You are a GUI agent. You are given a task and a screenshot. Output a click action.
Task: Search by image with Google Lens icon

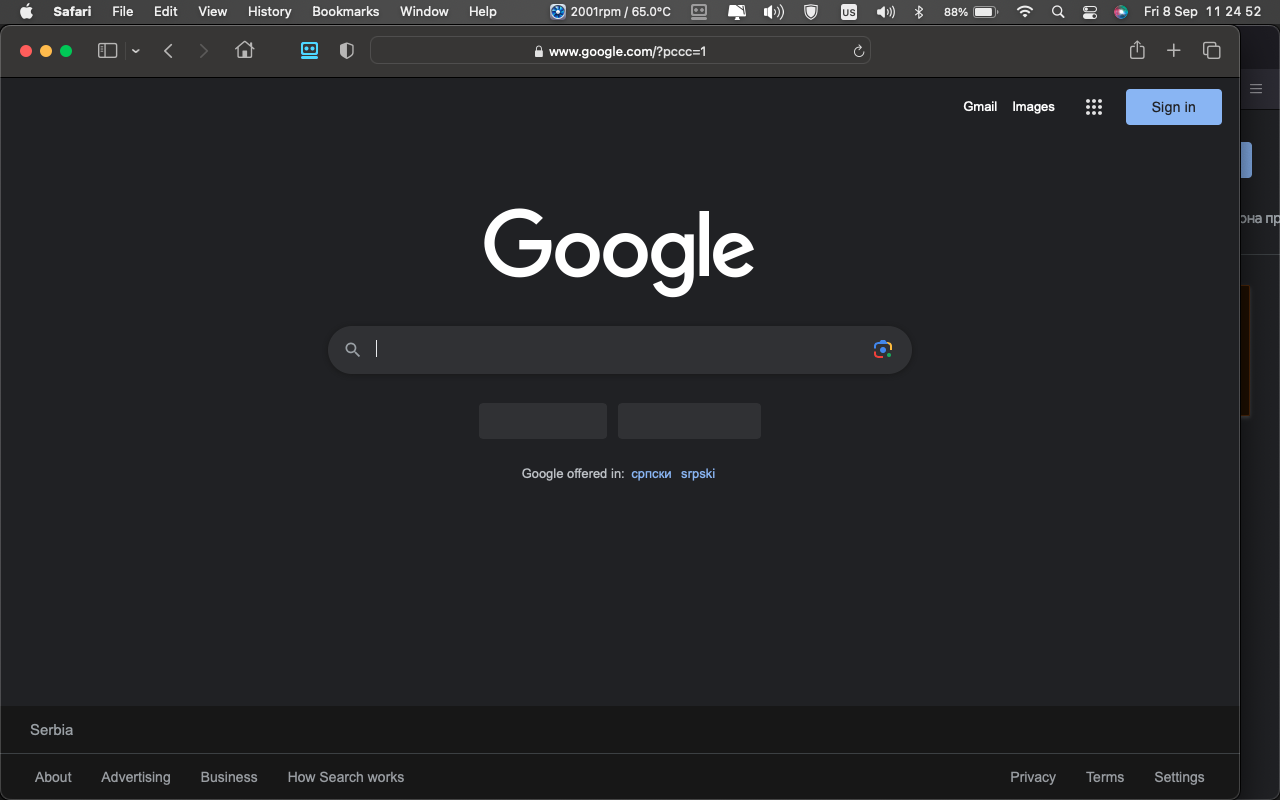882,349
